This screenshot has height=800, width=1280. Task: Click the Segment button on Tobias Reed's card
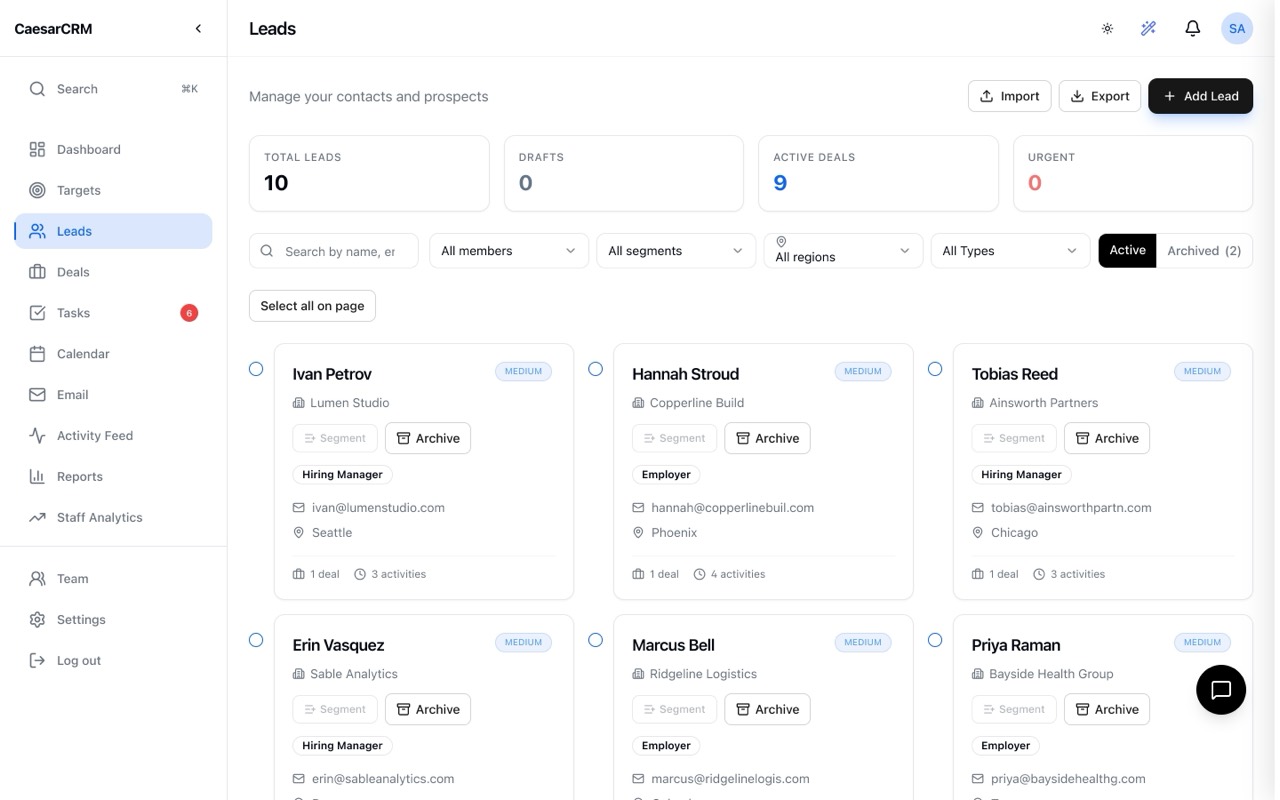pyautogui.click(x=1014, y=438)
